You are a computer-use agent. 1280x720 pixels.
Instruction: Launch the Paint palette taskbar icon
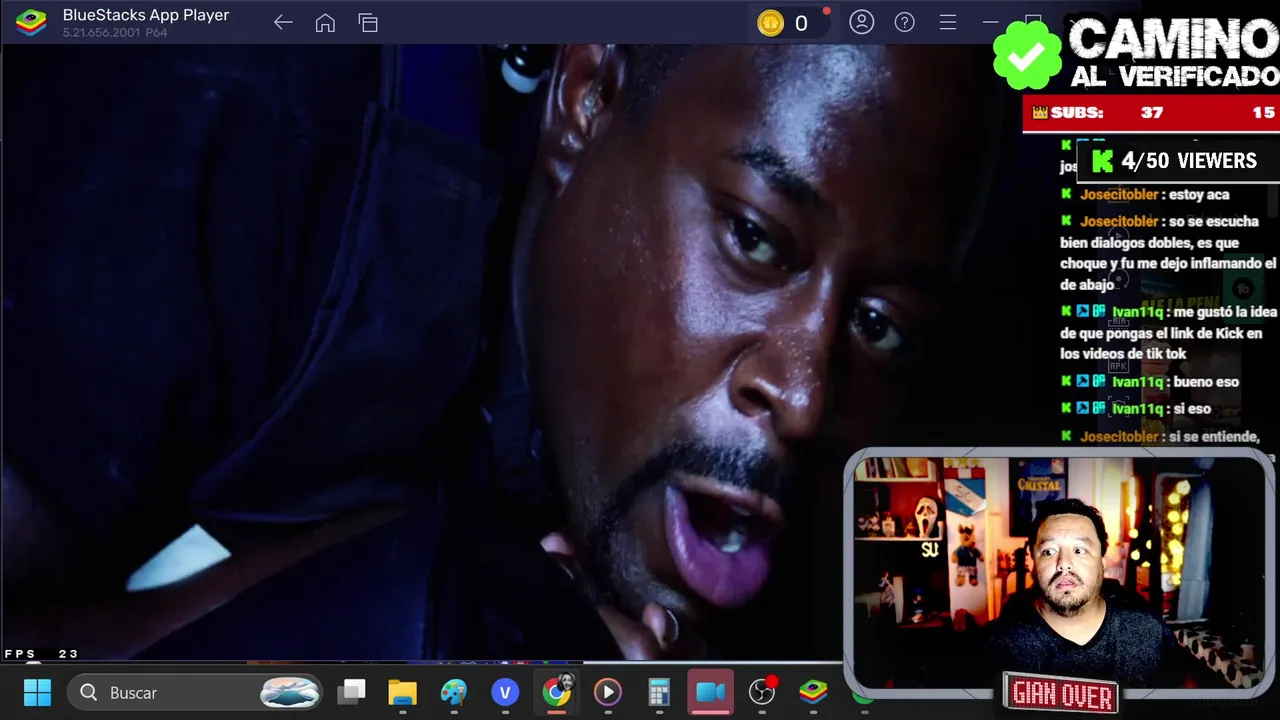point(454,692)
